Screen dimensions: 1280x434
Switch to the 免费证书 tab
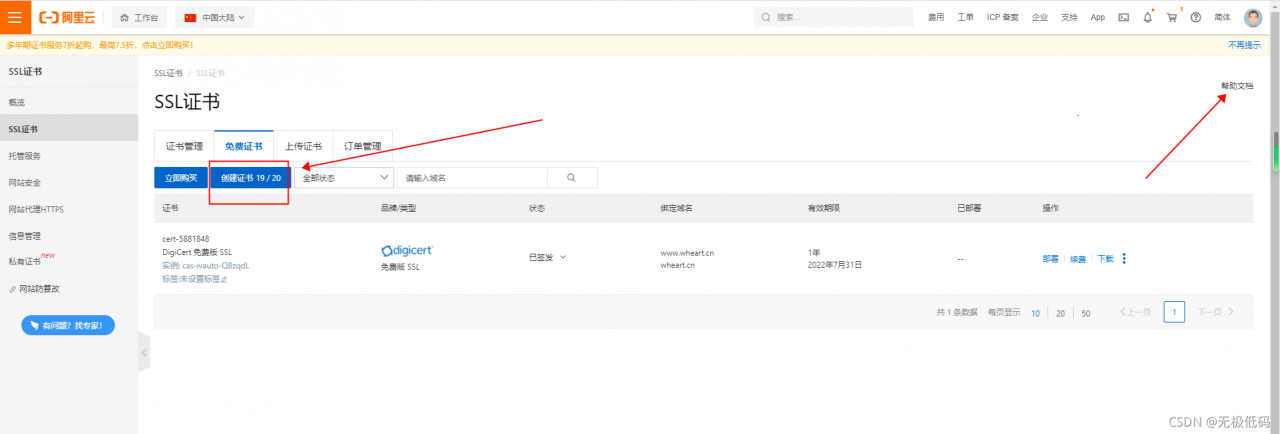[x=244, y=146]
